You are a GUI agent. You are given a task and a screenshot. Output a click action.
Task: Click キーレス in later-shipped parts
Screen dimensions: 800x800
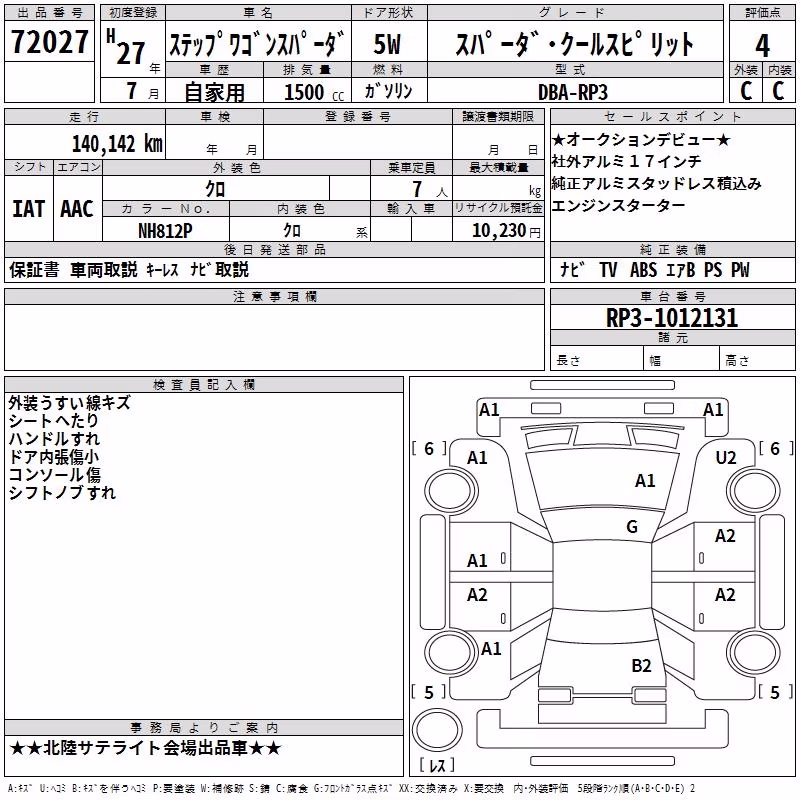click(x=162, y=270)
